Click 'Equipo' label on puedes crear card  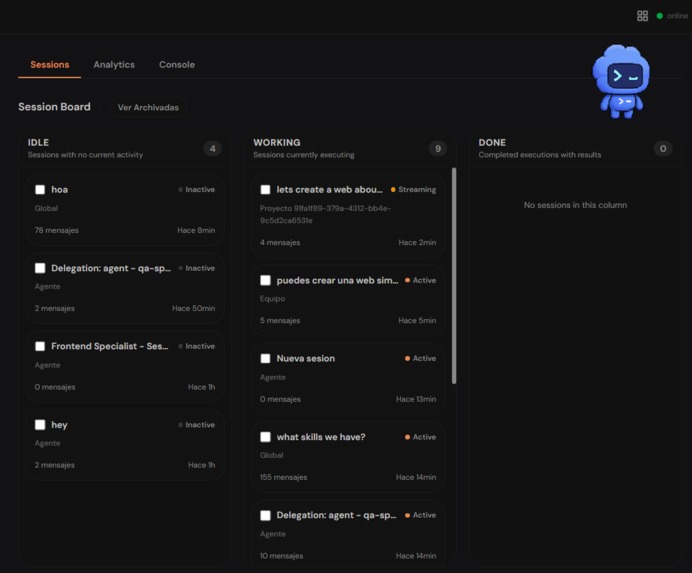pos(272,299)
